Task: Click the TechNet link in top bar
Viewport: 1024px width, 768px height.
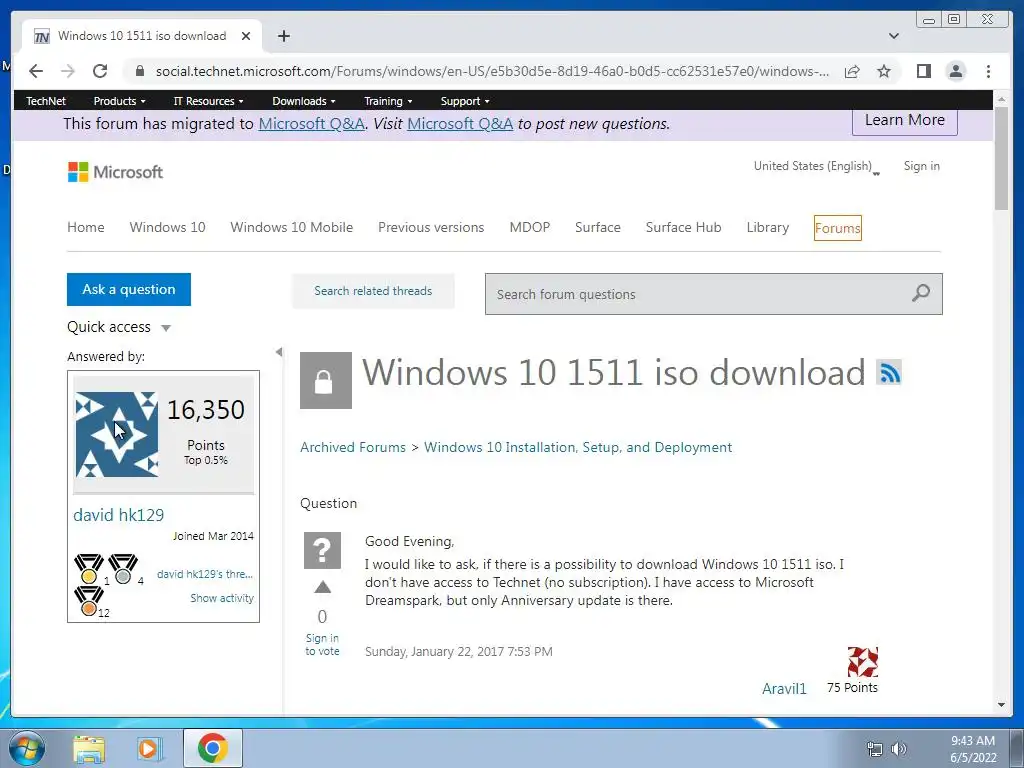Action: (x=46, y=101)
